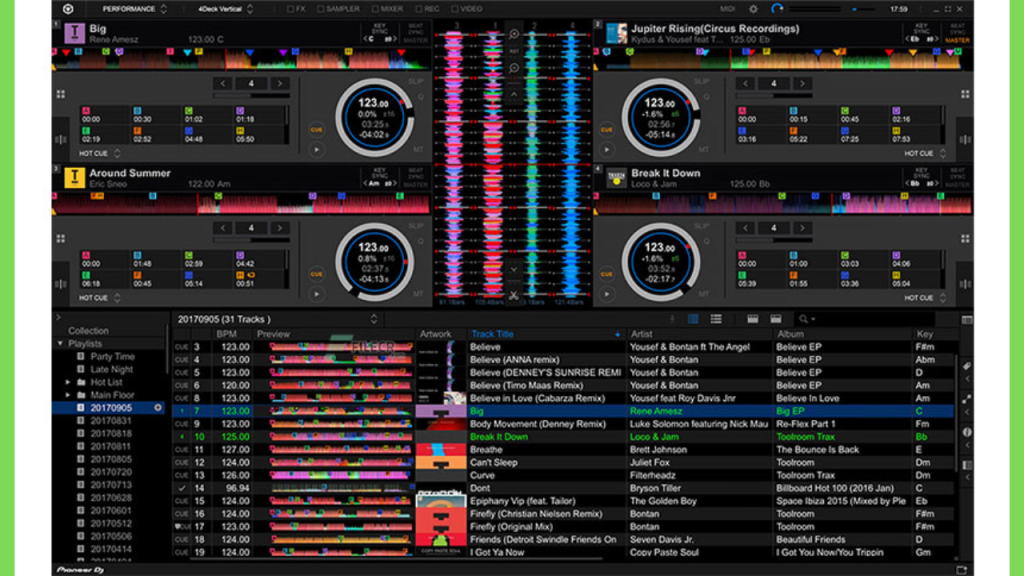
Task: Click the search magnifier in the browser
Action: (804, 319)
